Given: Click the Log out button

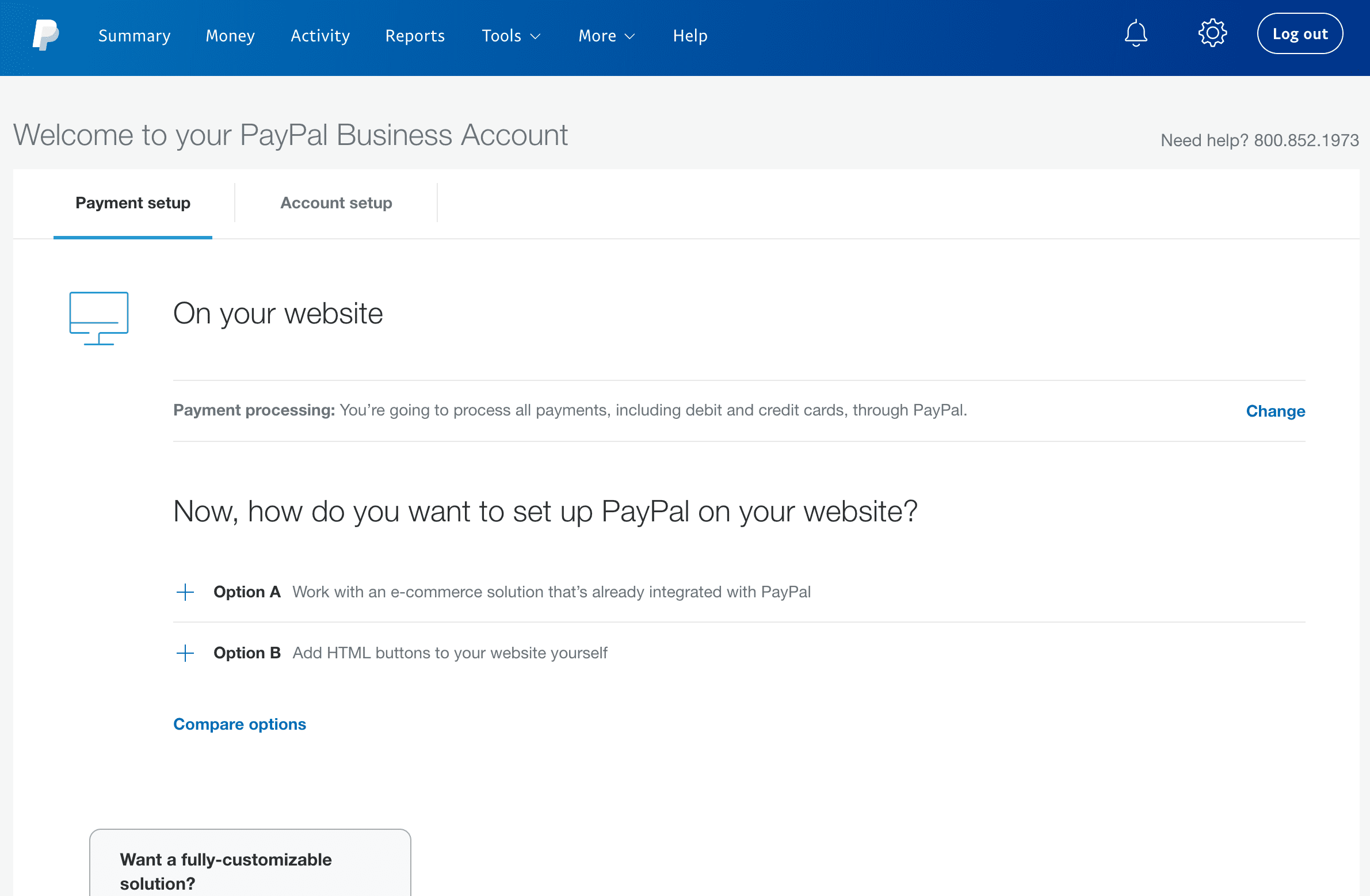Looking at the screenshot, I should 1299,34.
